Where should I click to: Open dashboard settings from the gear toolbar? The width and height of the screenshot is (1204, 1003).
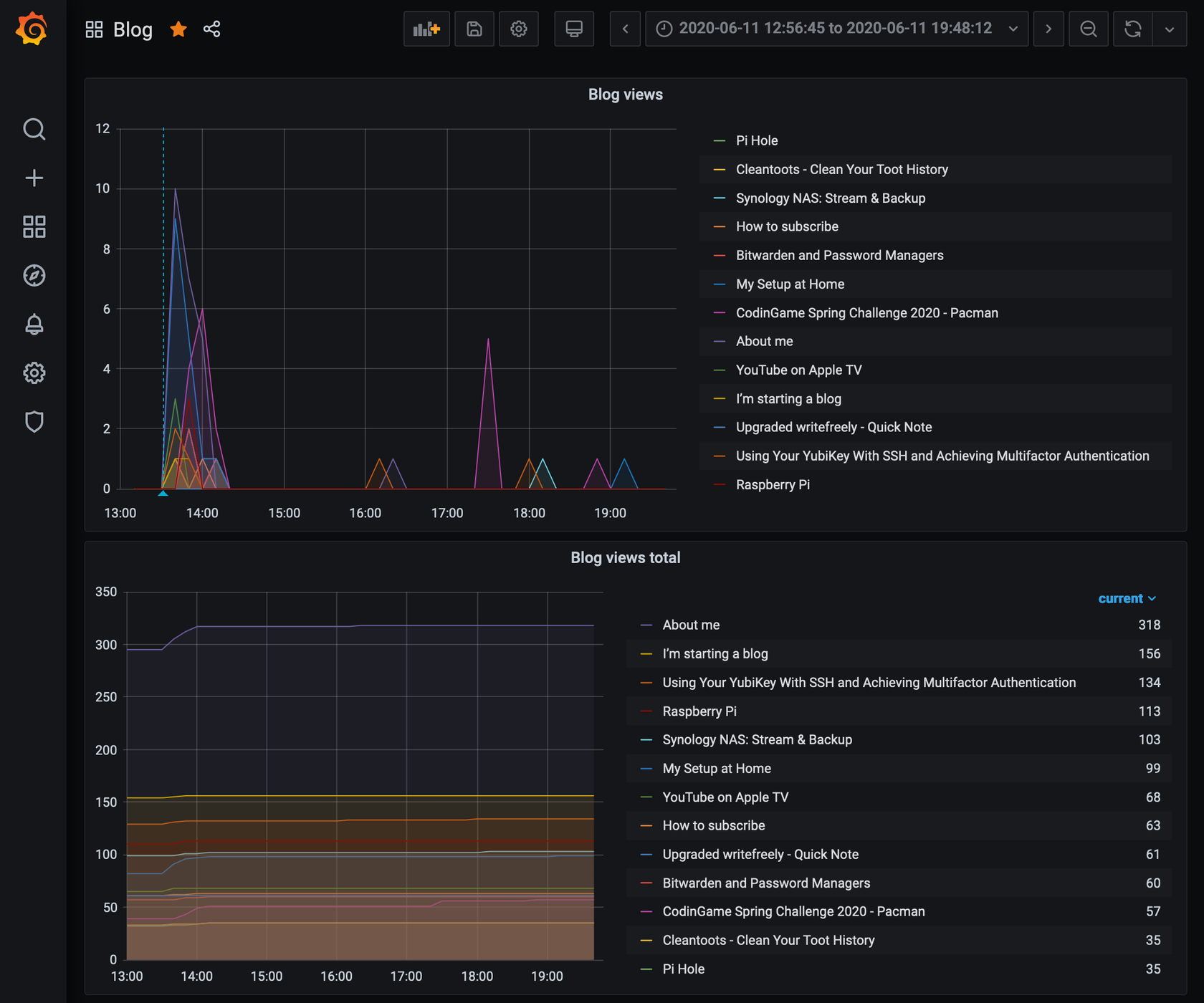click(x=519, y=29)
